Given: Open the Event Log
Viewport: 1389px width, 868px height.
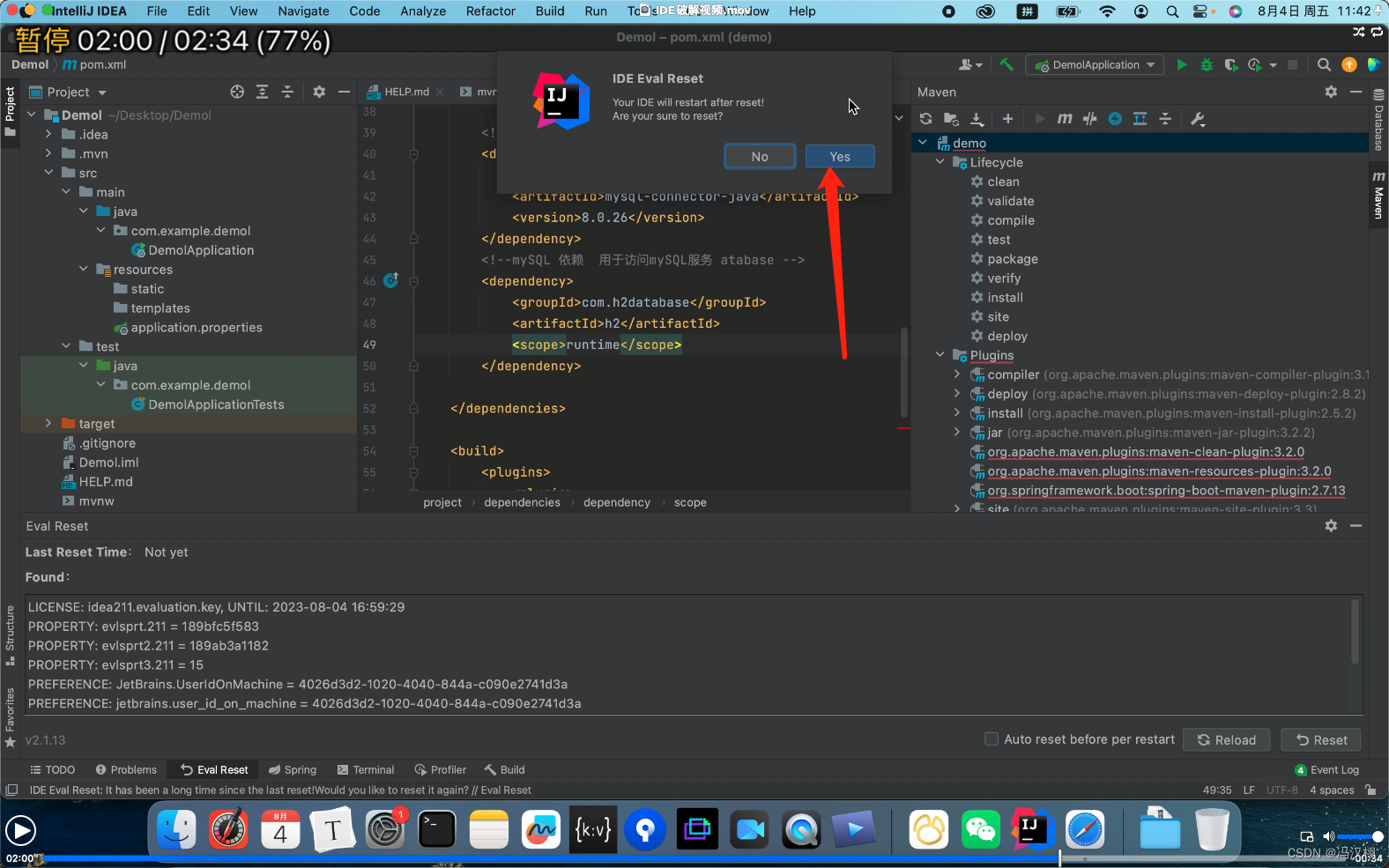Looking at the screenshot, I should [x=1327, y=769].
